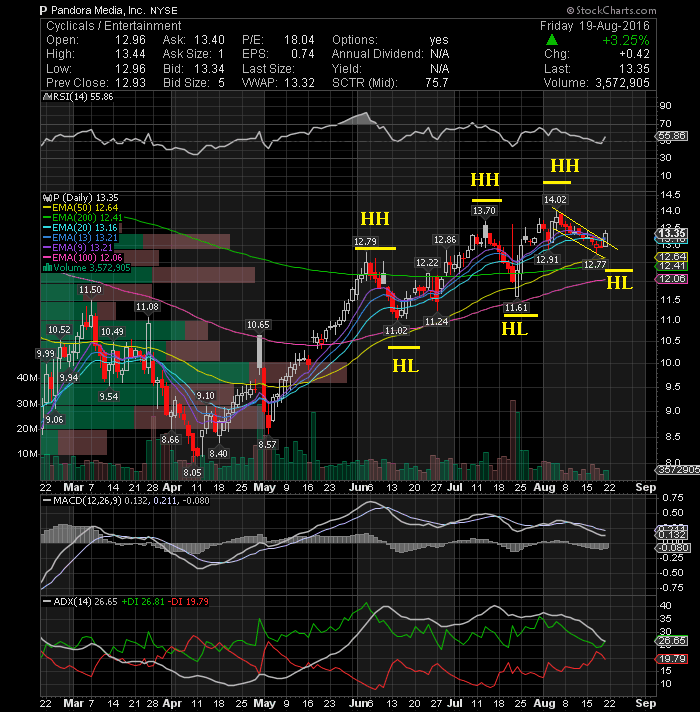Click the +3.25% percent change value

point(626,40)
